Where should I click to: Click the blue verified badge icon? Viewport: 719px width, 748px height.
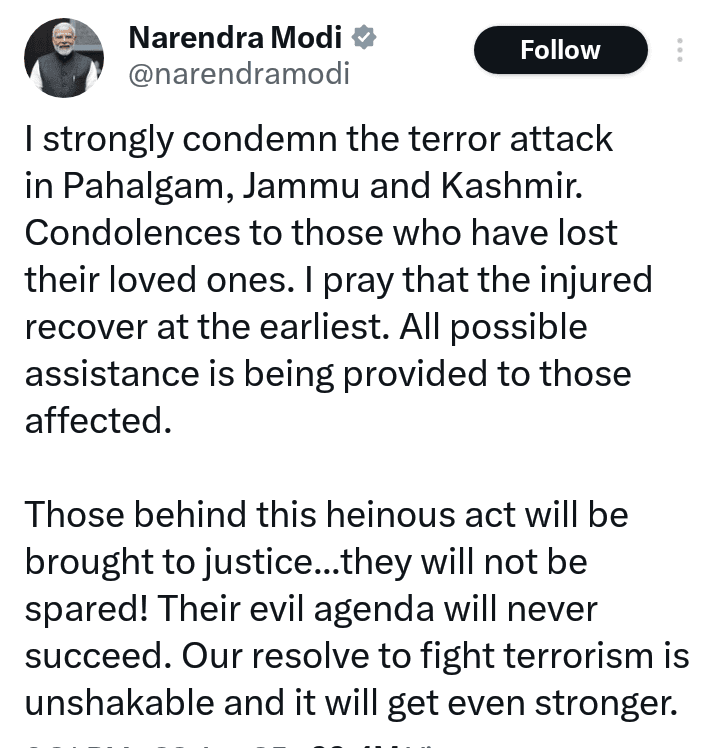pyautogui.click(x=364, y=38)
